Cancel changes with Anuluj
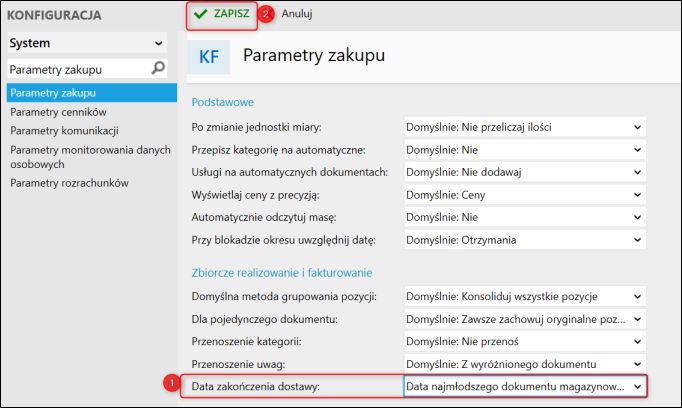 (x=297, y=14)
